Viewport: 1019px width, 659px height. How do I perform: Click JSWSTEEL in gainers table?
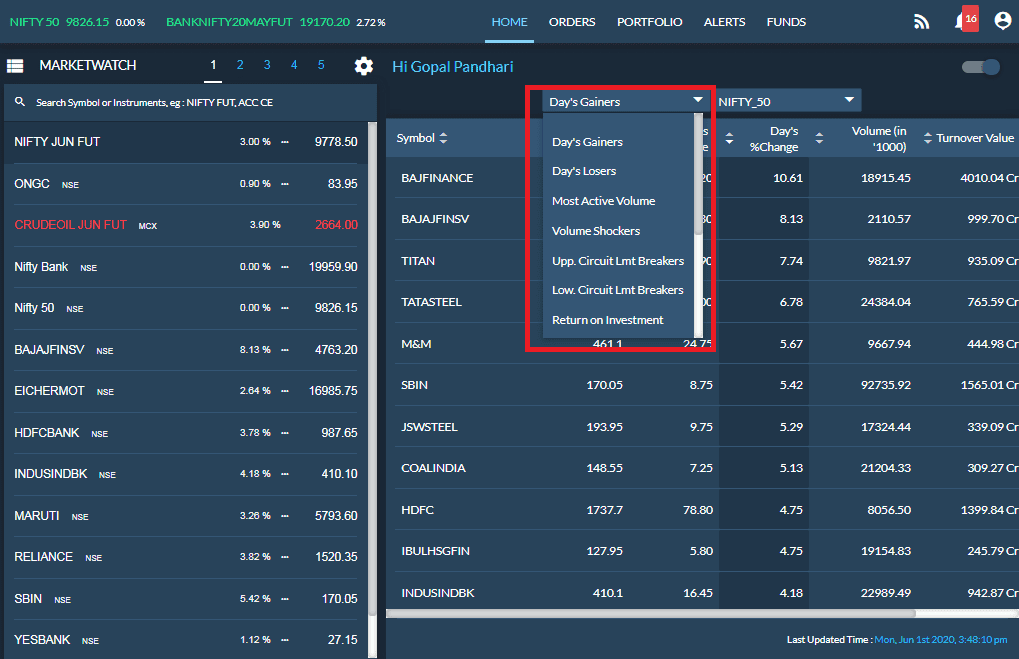point(430,427)
